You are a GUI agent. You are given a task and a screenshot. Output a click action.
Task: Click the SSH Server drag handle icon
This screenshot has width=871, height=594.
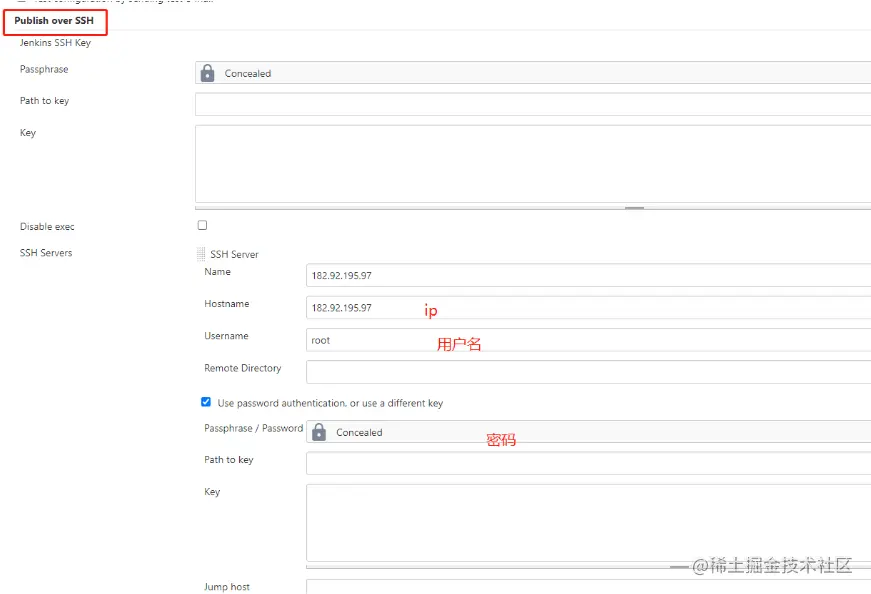(x=201, y=254)
